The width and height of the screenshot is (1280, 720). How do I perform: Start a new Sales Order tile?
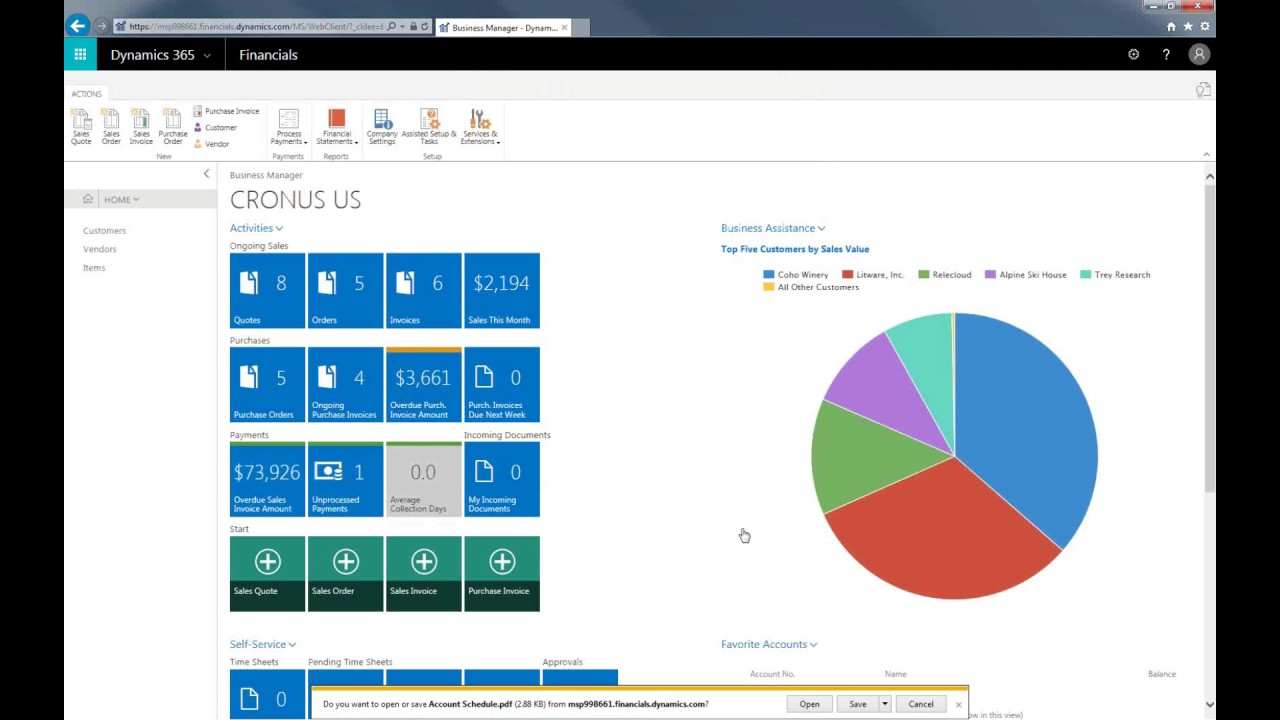345,573
